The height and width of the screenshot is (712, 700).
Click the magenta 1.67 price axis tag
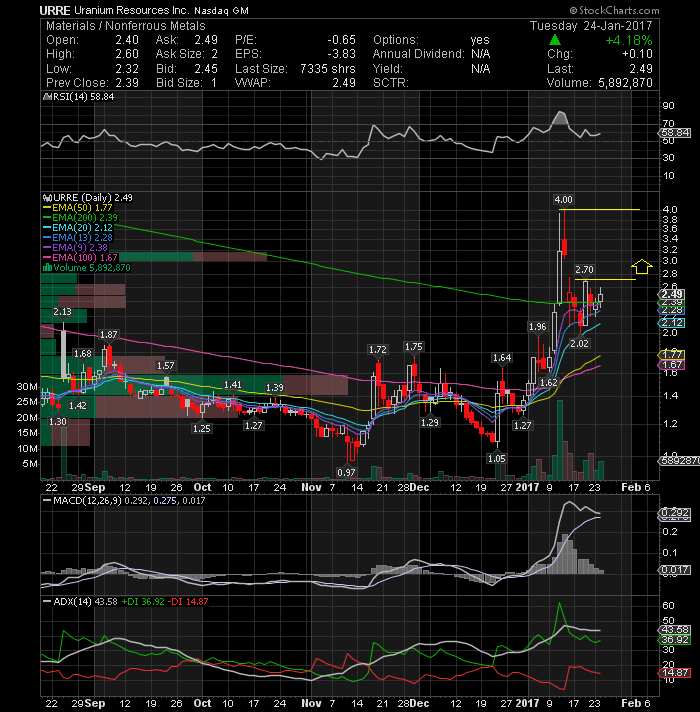672,365
